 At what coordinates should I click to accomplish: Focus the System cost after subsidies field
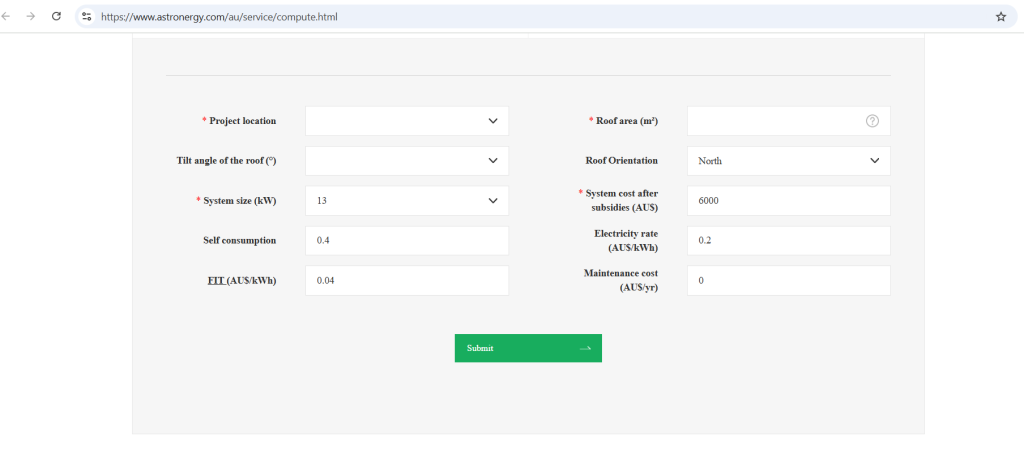[x=788, y=201]
